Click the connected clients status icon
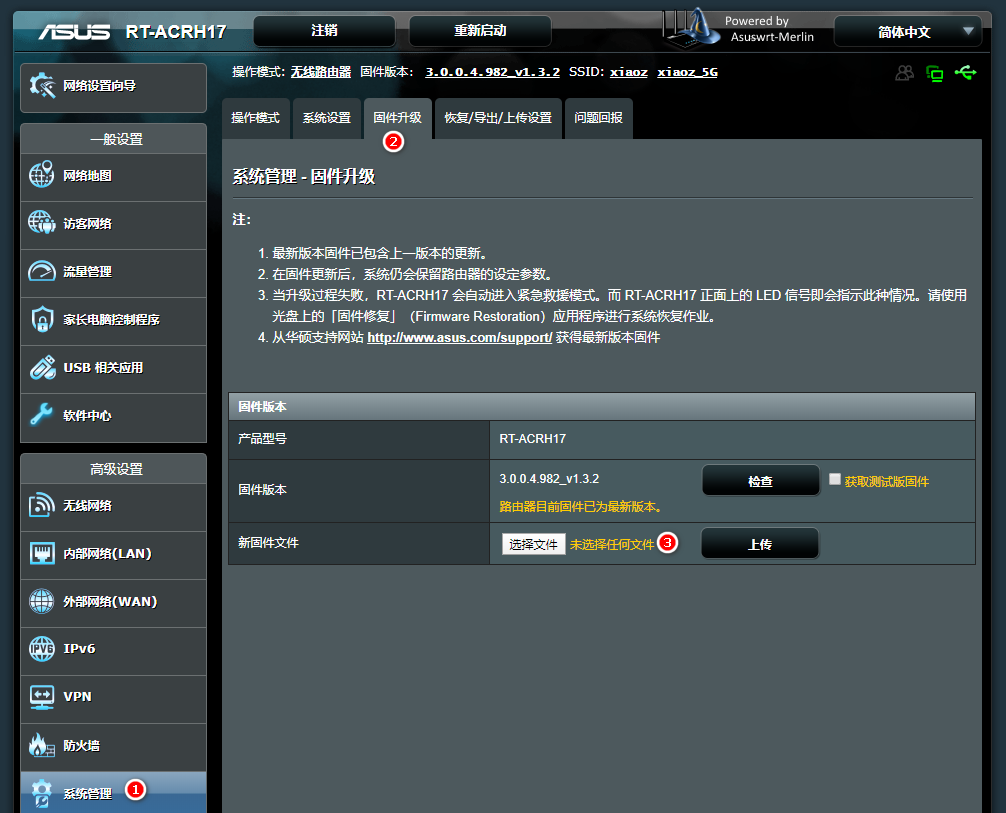The width and height of the screenshot is (1006, 813). coord(905,73)
